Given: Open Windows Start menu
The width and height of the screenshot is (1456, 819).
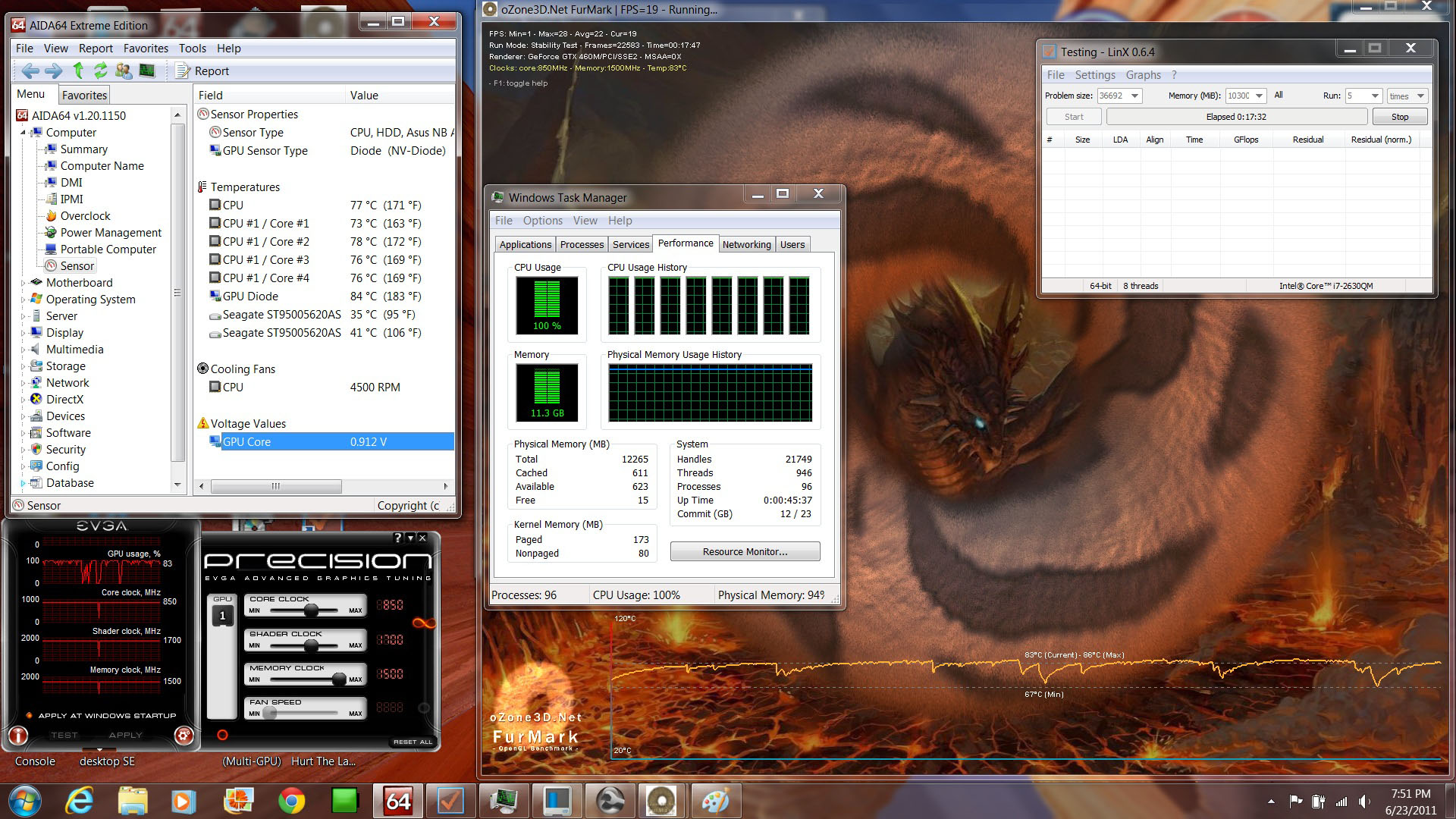Looking at the screenshot, I should point(24,801).
